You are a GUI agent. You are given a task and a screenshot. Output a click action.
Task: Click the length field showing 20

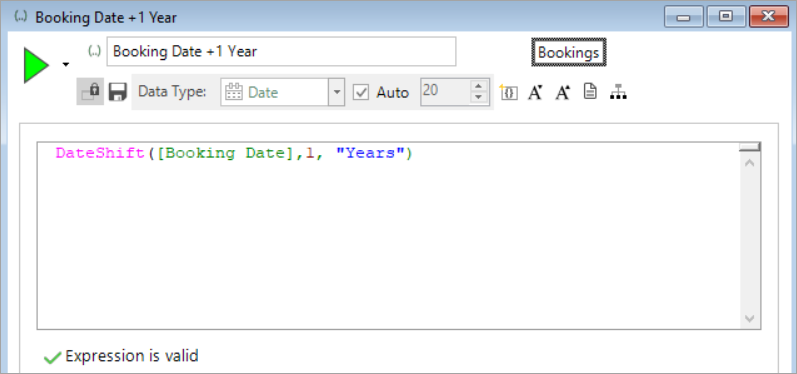coord(446,92)
